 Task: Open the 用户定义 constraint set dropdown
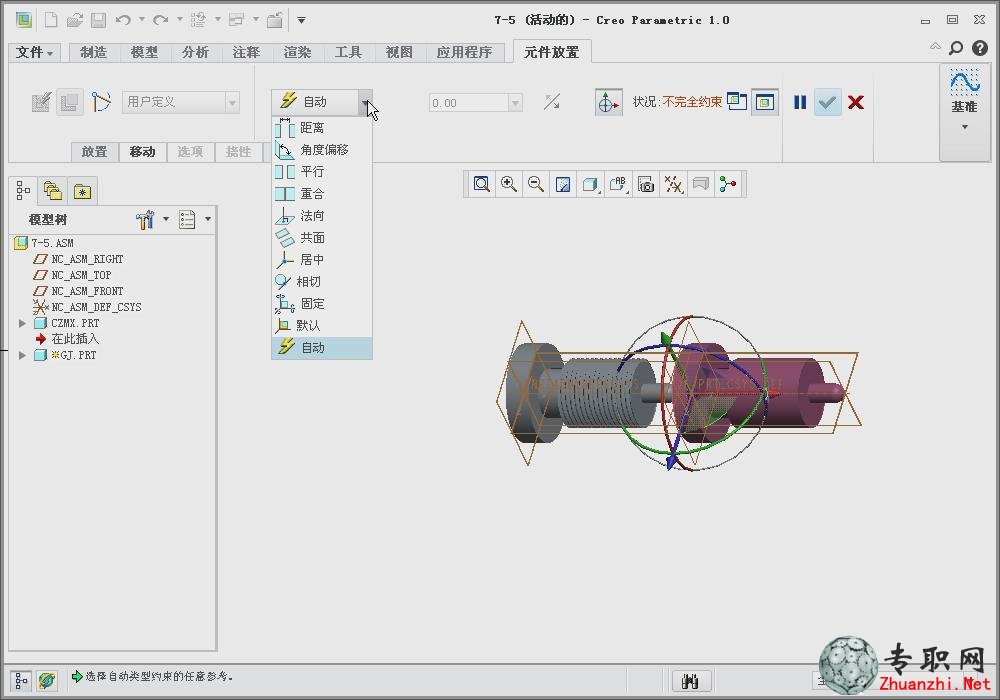pyautogui.click(x=232, y=102)
